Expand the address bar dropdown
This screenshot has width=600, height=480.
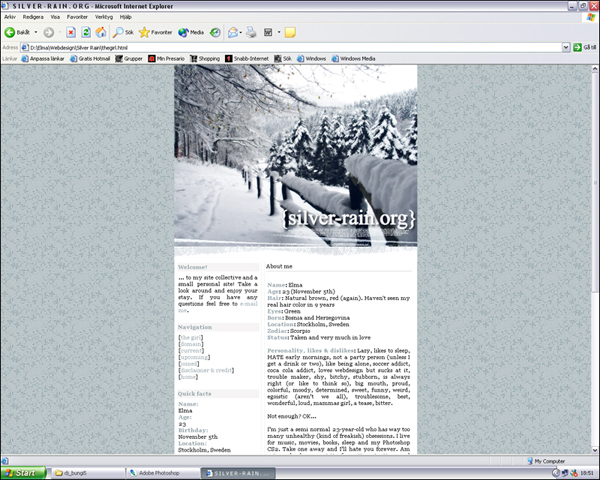(x=566, y=47)
